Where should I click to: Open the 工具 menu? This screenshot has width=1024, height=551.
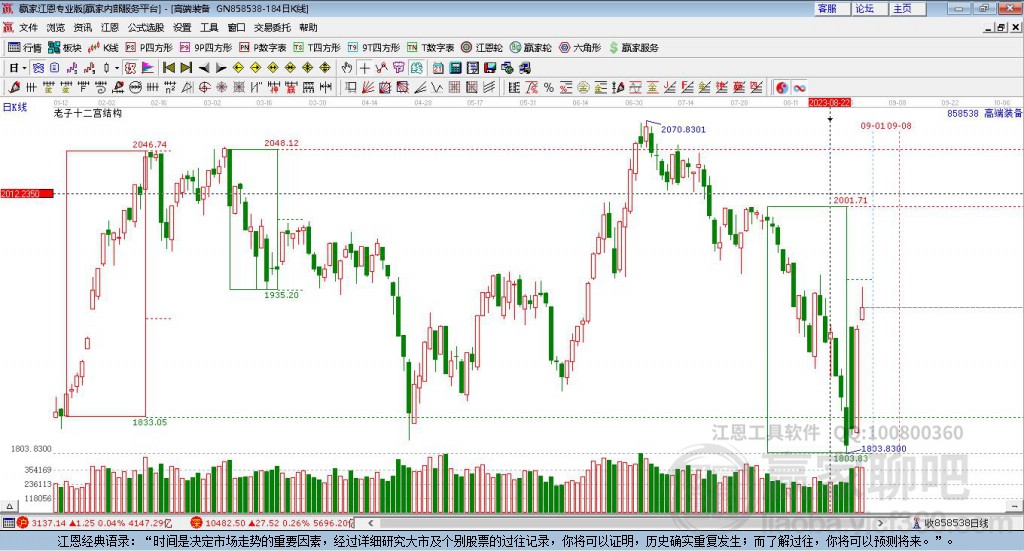209,27
